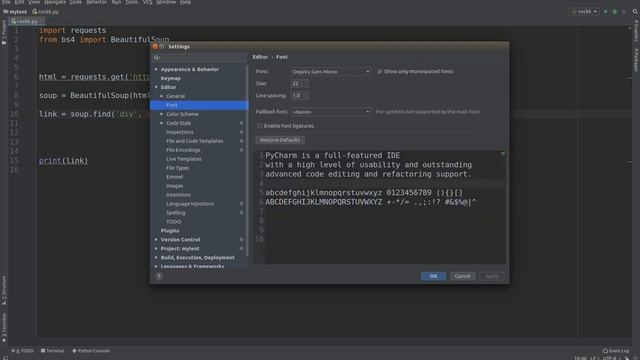The height and width of the screenshot is (360, 640).
Task: Select Emmet in settings tree
Action: [175, 177]
